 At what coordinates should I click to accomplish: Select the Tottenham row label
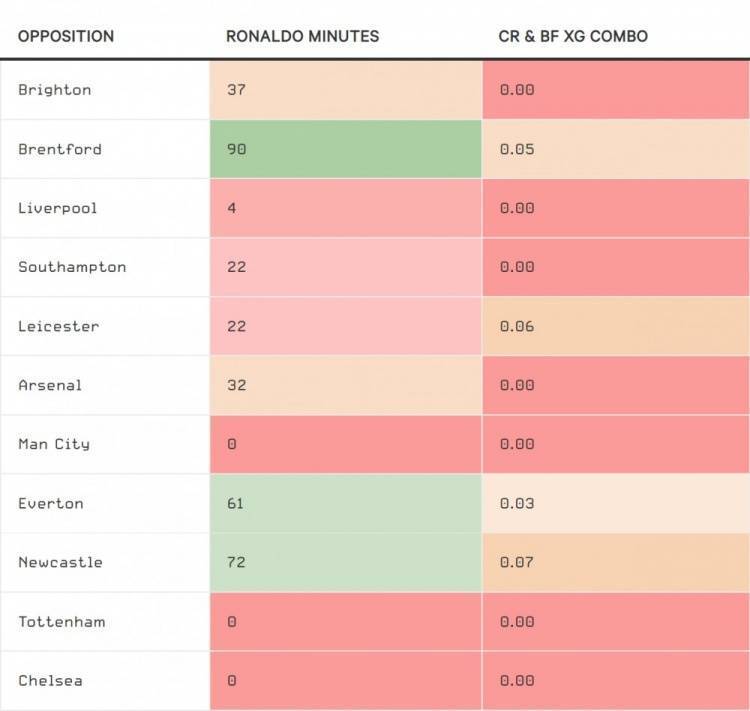62,621
